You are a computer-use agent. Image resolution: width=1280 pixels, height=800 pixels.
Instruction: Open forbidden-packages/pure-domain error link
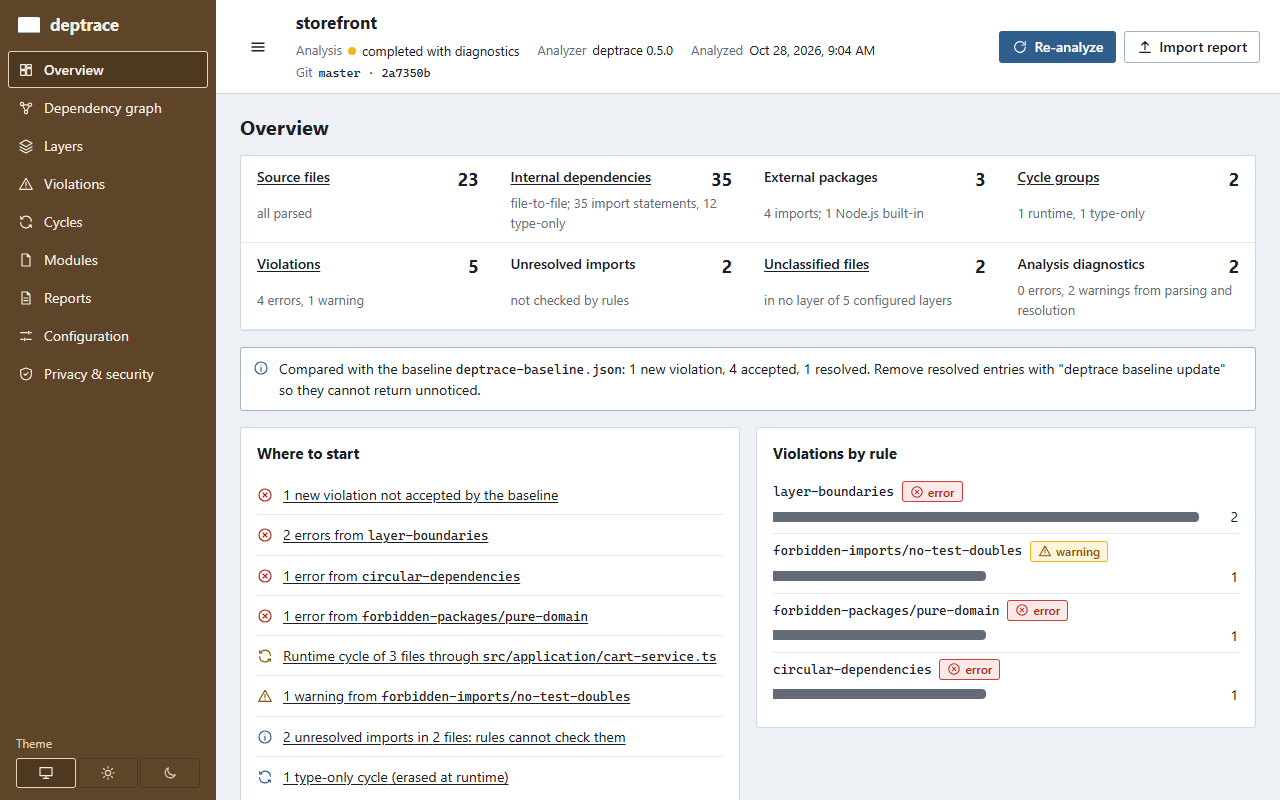click(435, 616)
